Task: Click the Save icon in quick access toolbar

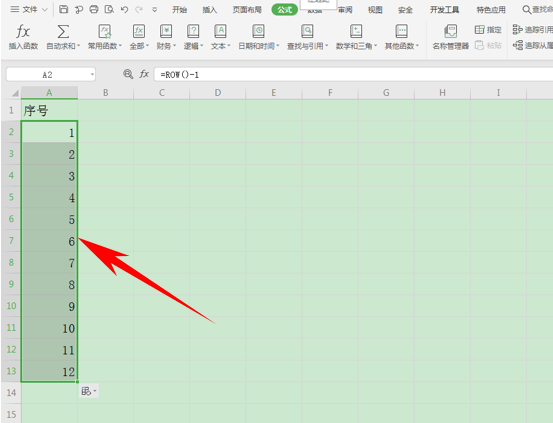Action: pos(63,10)
